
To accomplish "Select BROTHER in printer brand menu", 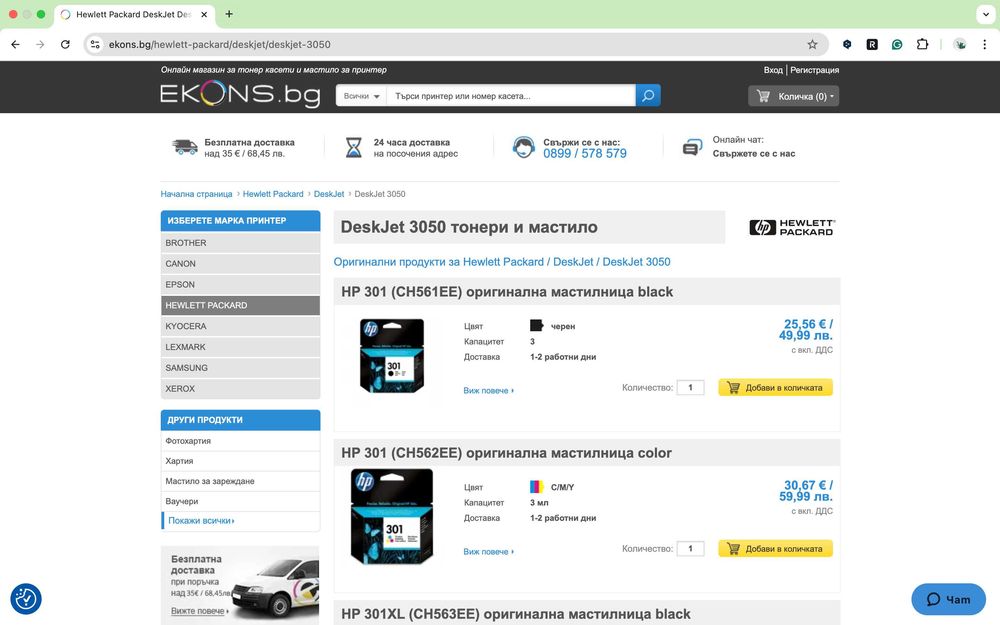I will (x=240, y=243).
